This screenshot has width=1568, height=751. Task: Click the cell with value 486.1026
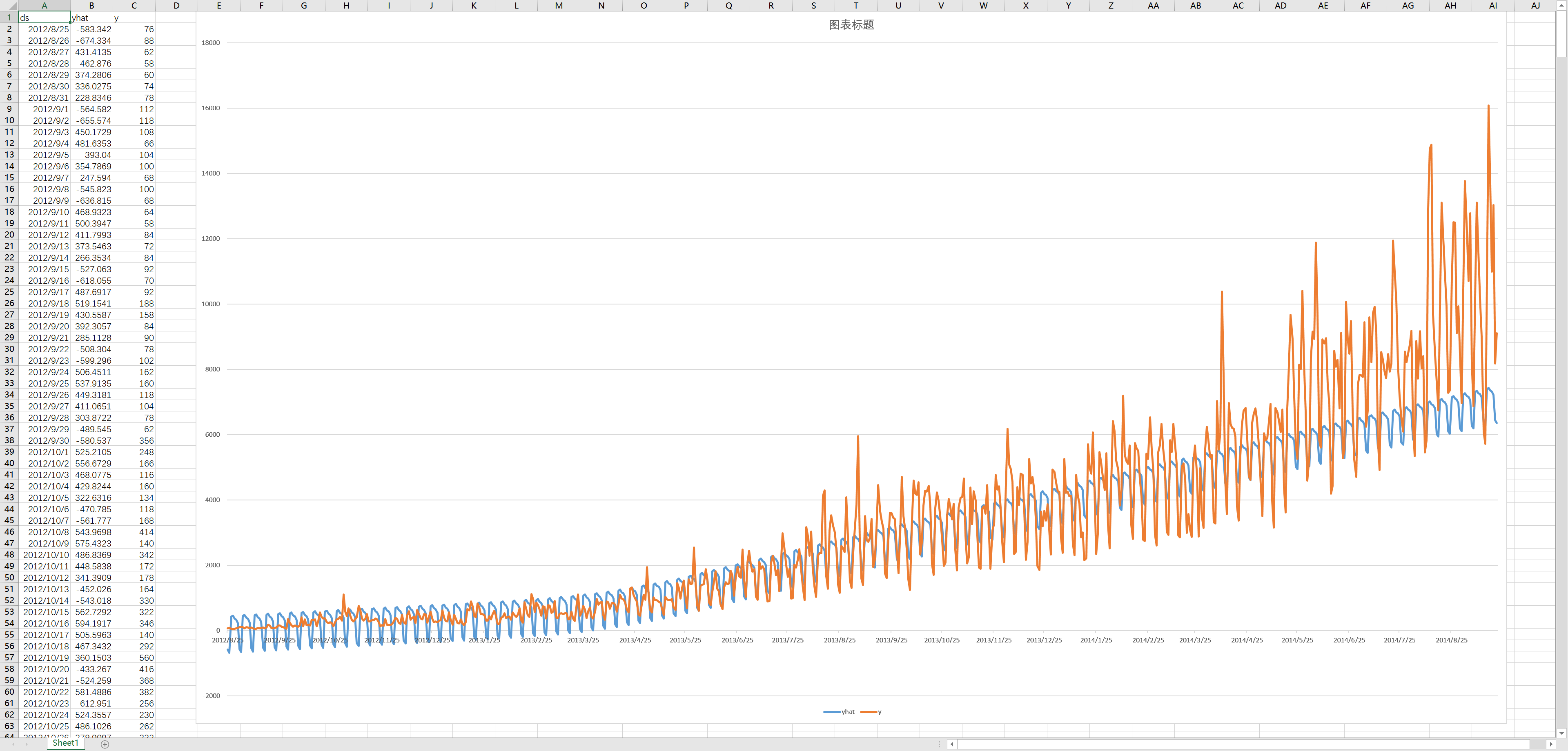pyautogui.click(x=91, y=725)
